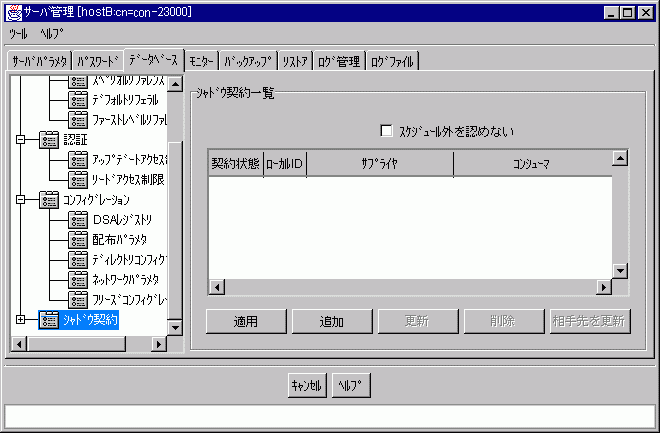Click the 削除 button
Screen dimensions: 660x433
pos(504,321)
